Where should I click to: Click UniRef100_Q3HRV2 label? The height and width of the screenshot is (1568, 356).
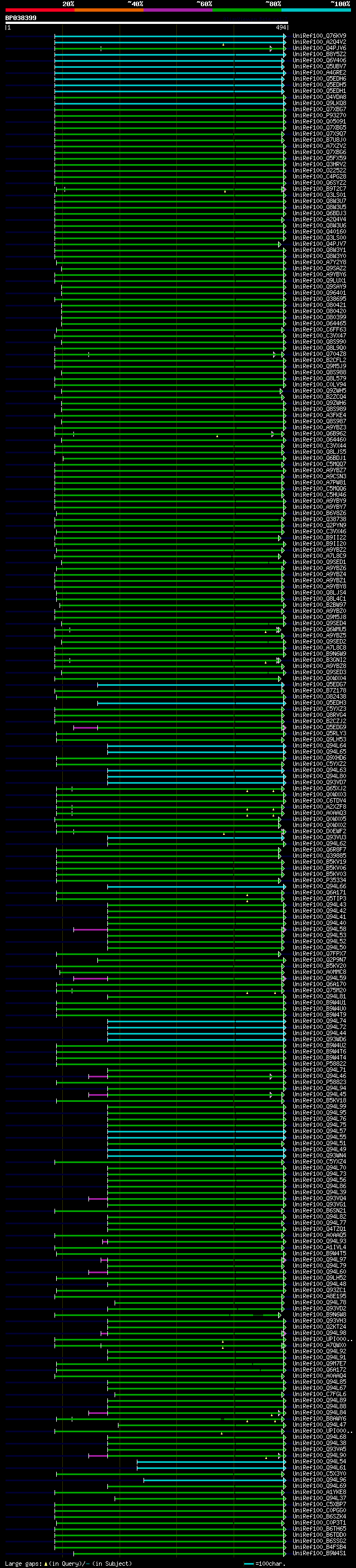point(319,164)
